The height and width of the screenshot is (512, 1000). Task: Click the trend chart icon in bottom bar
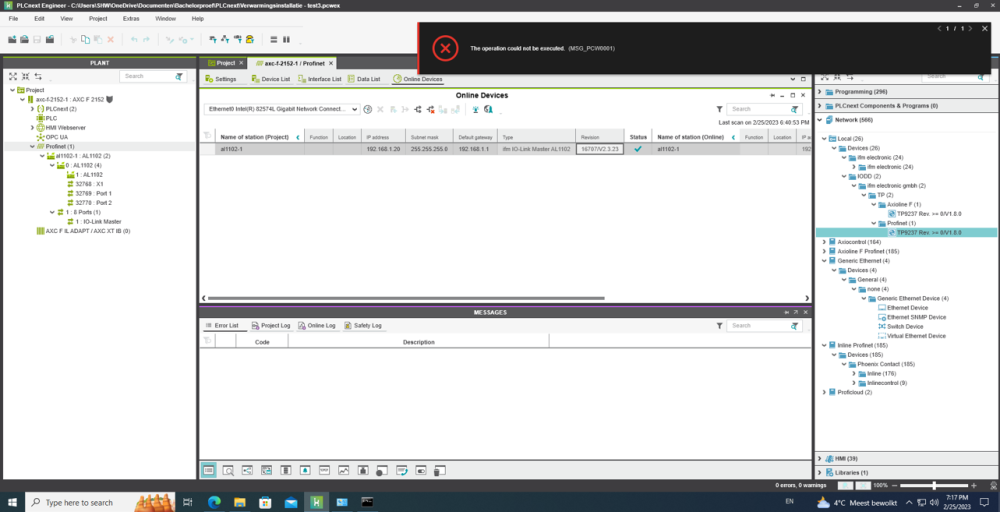coord(344,471)
